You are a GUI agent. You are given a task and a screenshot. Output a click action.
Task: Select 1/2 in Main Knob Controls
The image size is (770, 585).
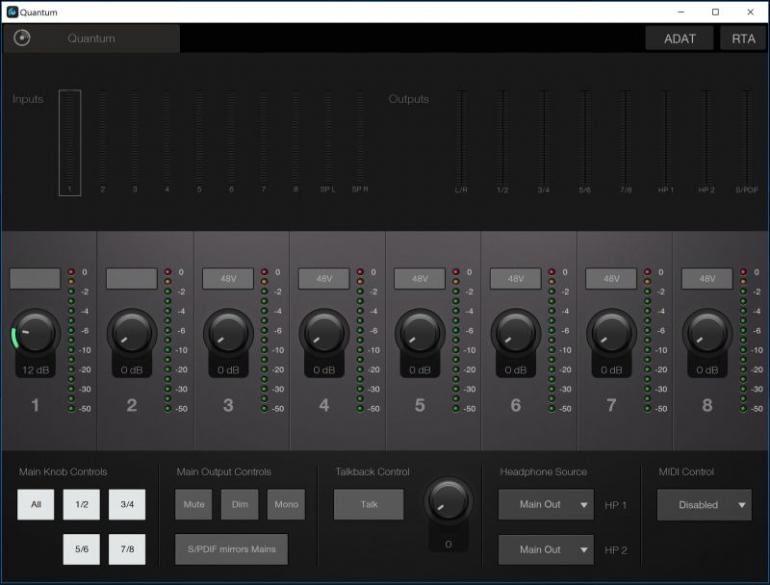coord(82,504)
